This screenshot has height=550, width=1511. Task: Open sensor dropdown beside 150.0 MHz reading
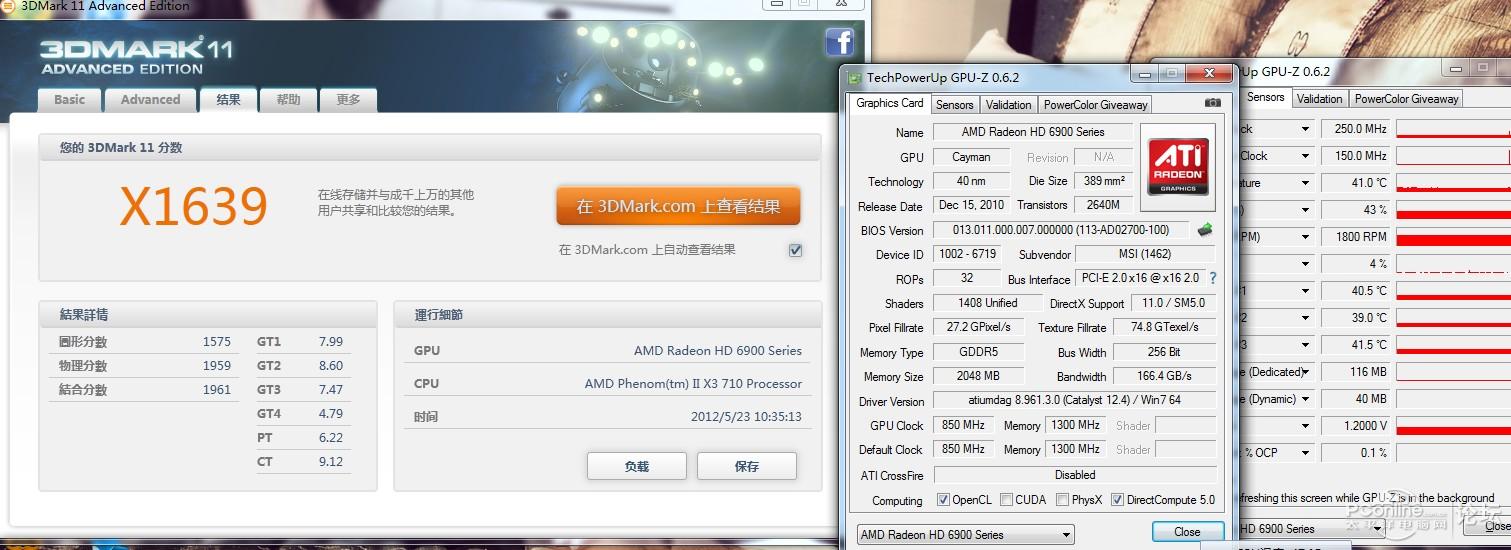[x=1305, y=156]
